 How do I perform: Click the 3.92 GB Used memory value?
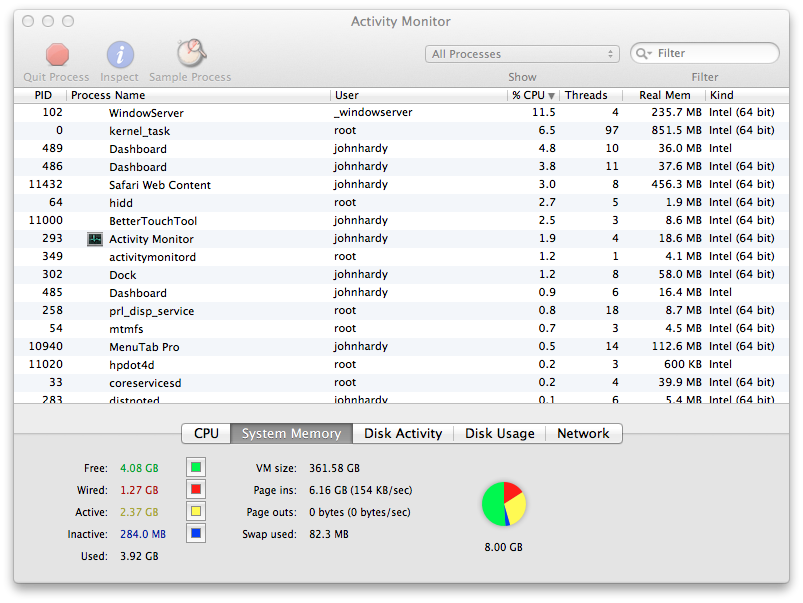click(x=139, y=556)
